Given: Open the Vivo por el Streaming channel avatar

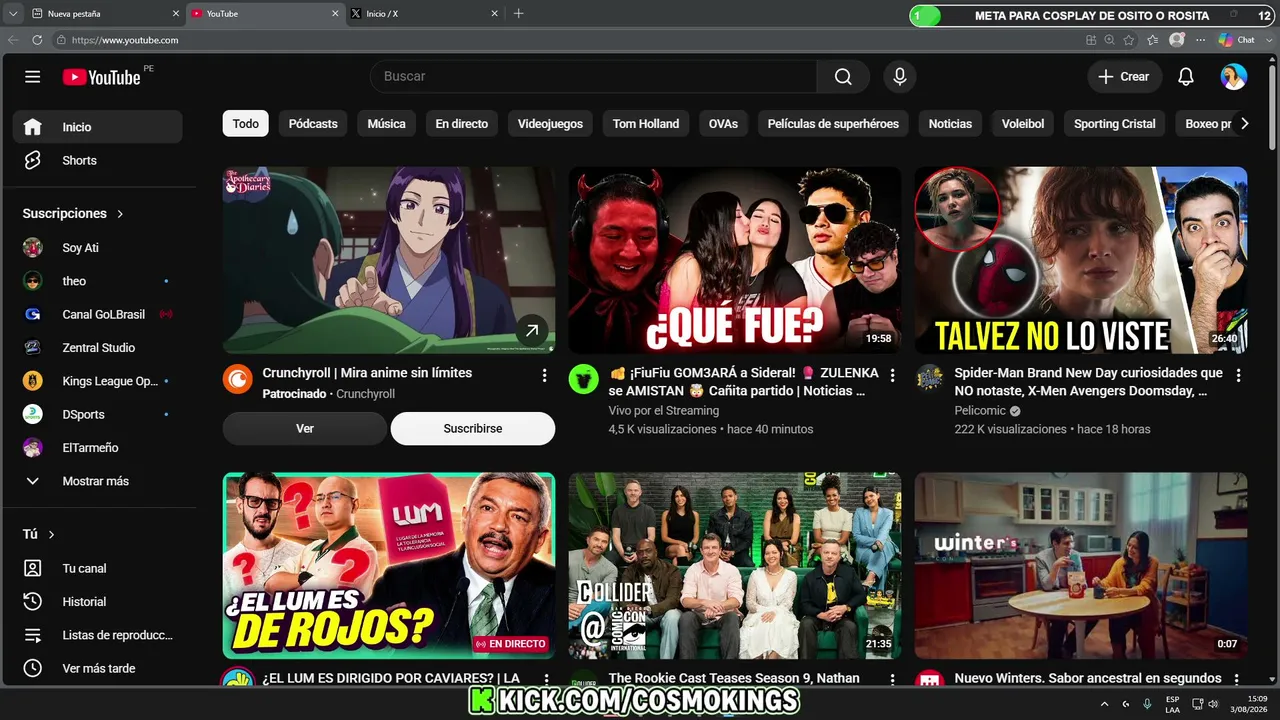Looking at the screenshot, I should coord(584,378).
